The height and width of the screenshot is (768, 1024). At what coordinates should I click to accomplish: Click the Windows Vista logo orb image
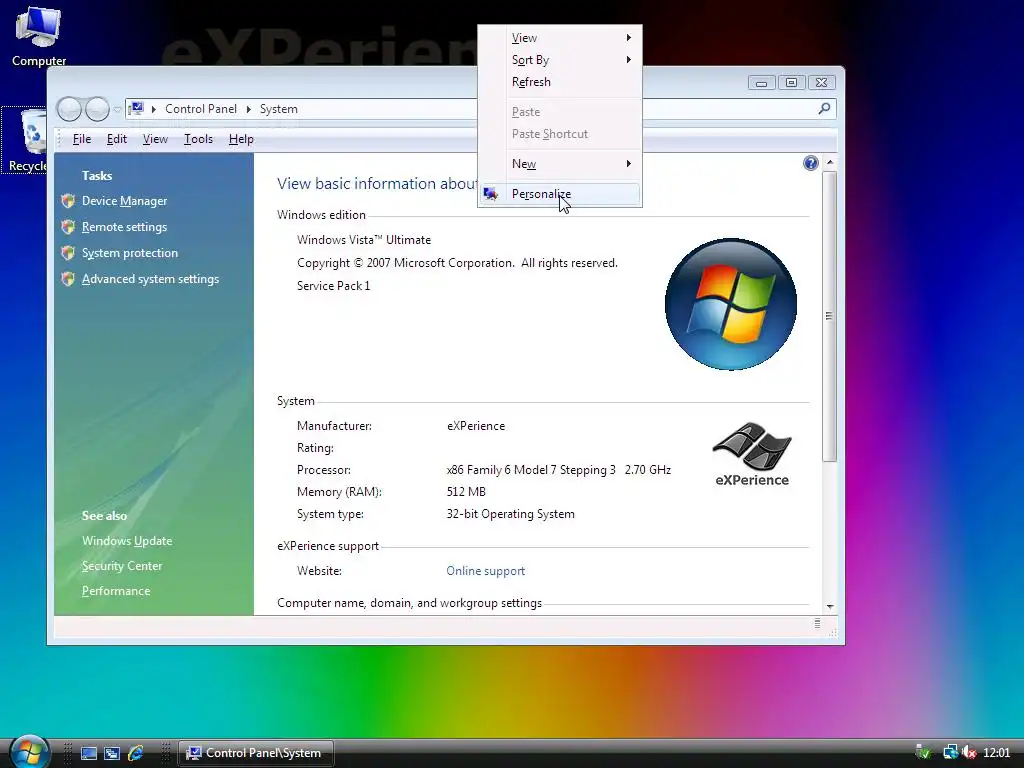(731, 304)
